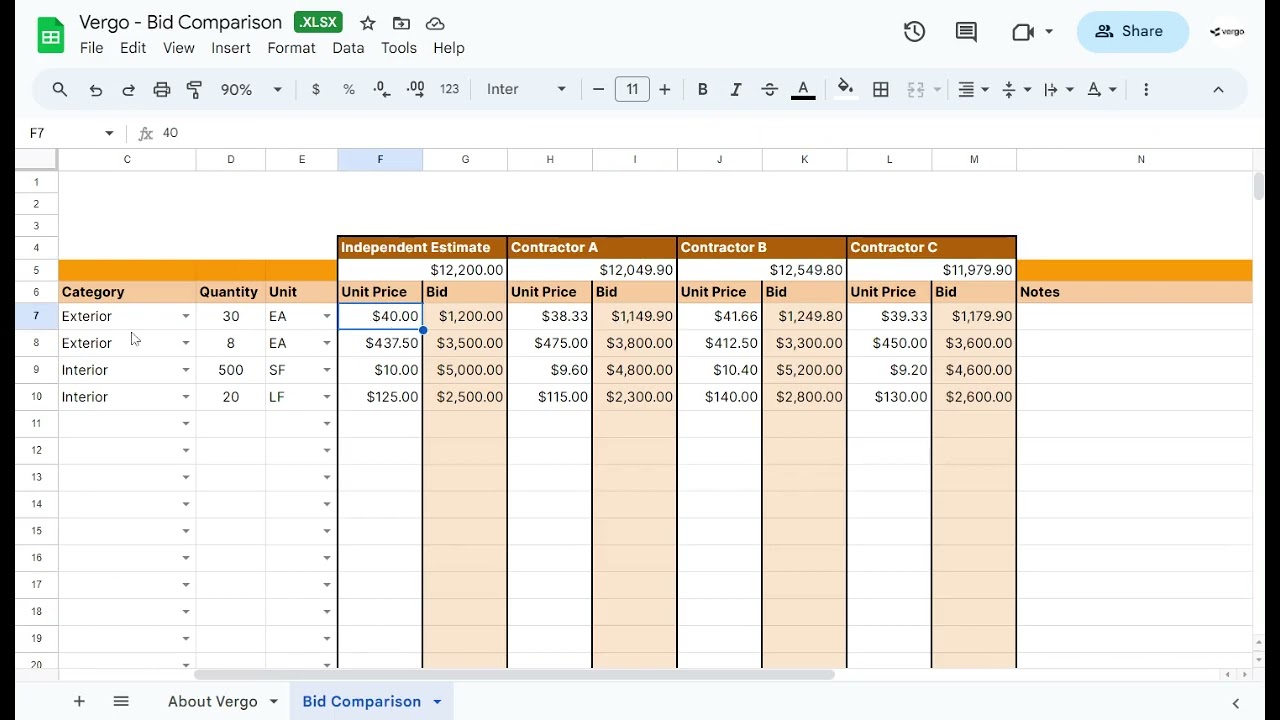Viewport: 1280px width, 720px height.
Task: Increase the font size with plus
Action: (665, 90)
